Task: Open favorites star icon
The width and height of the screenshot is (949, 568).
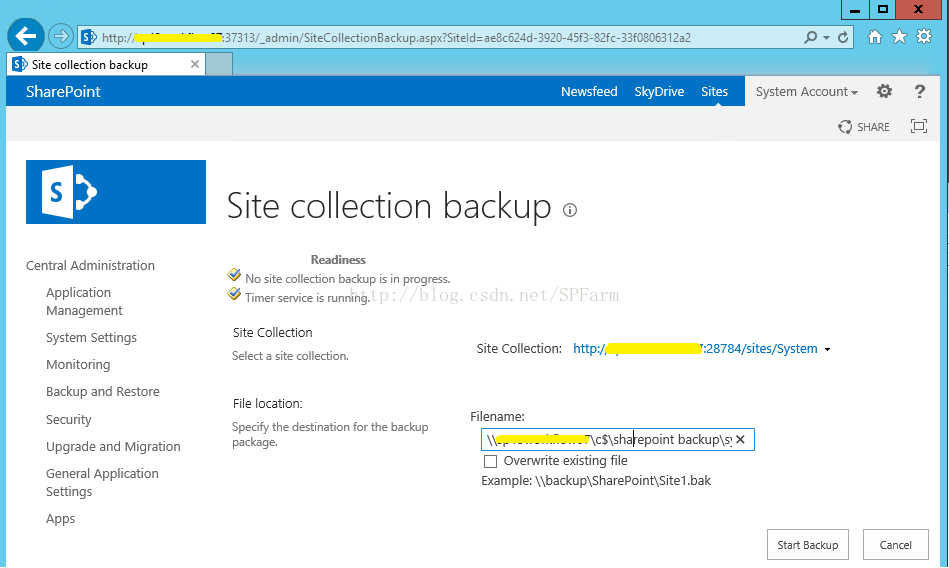Action: pos(899,37)
